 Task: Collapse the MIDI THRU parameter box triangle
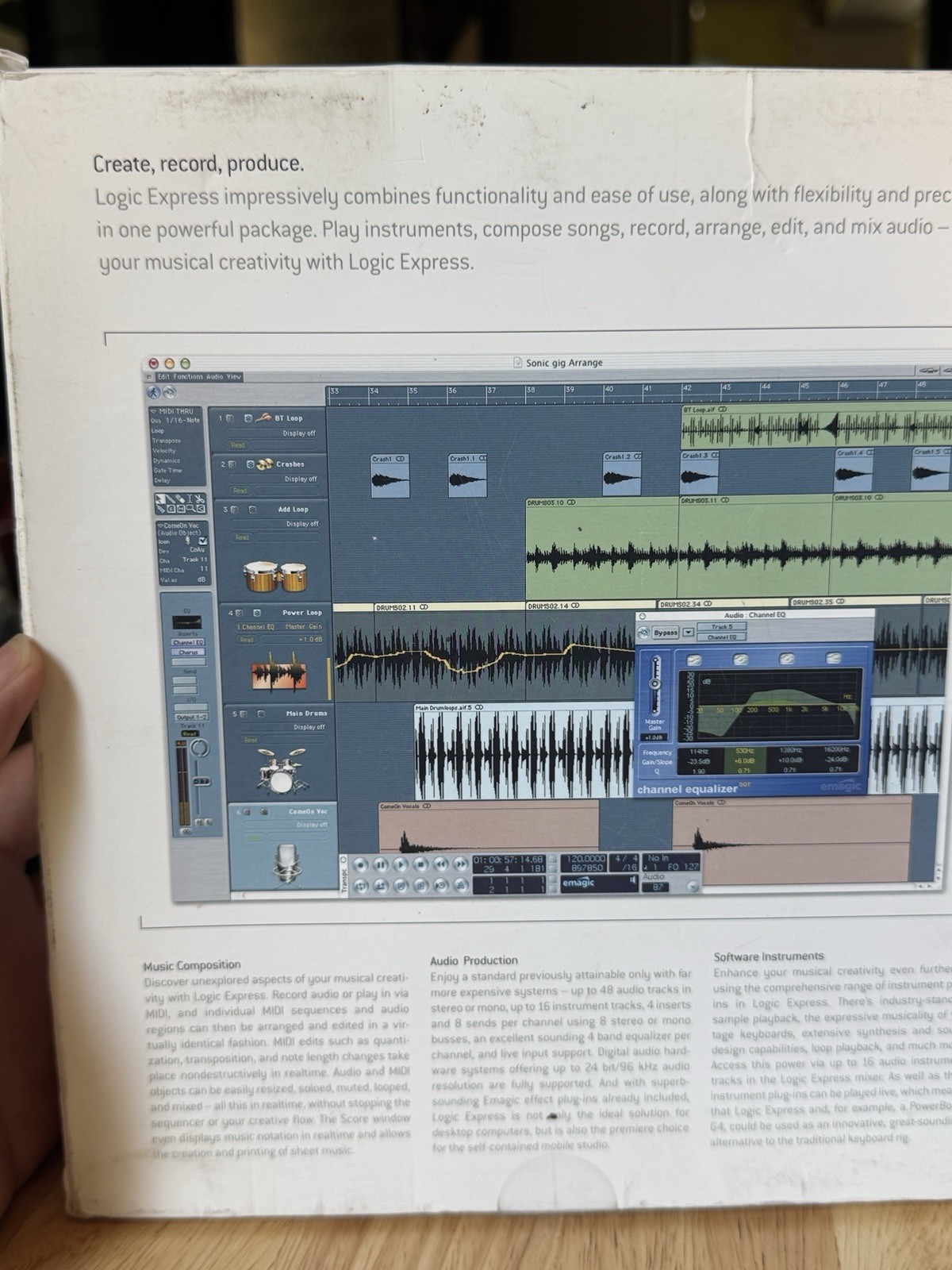154,411
